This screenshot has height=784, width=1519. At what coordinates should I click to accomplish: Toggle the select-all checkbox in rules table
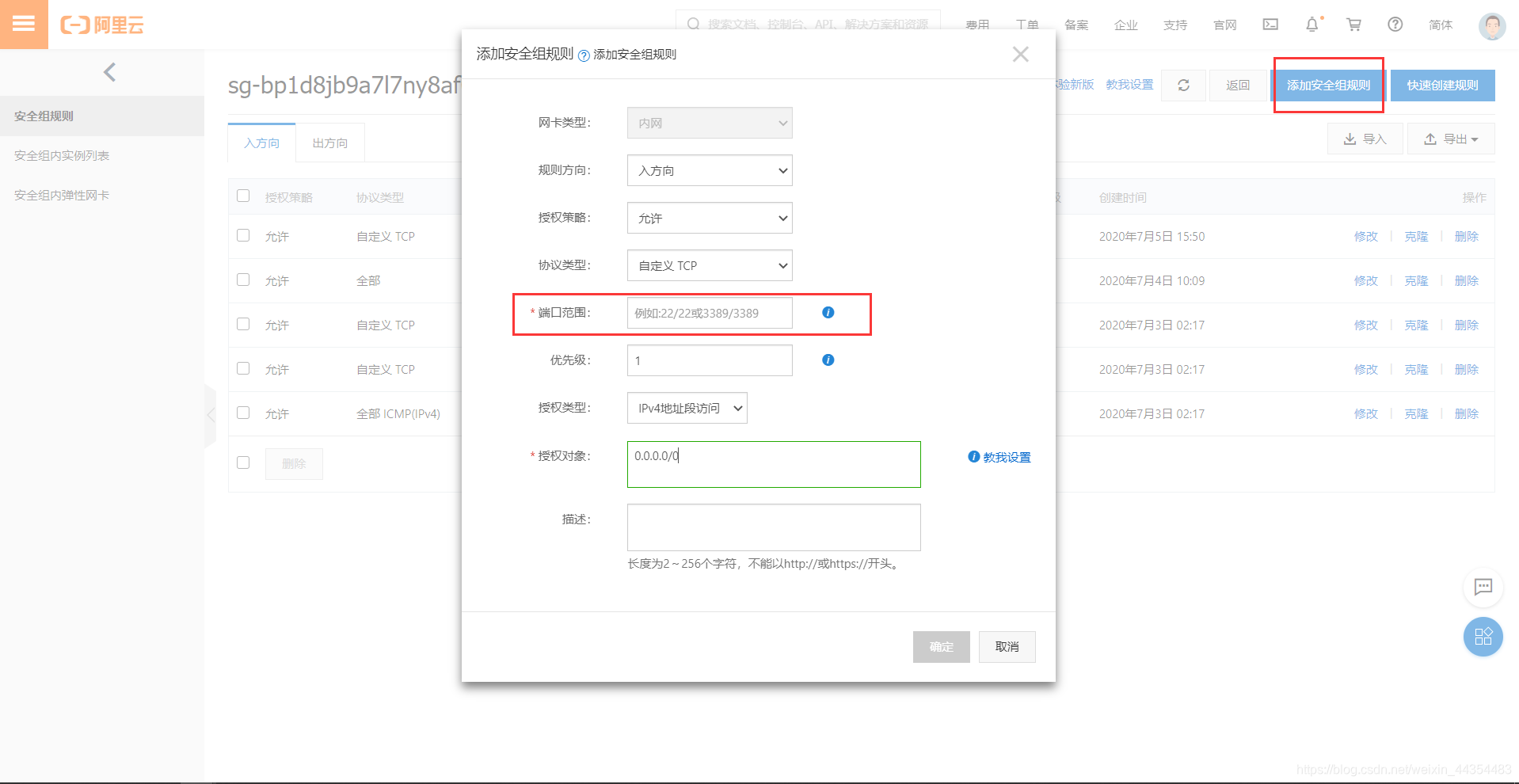pos(243,196)
